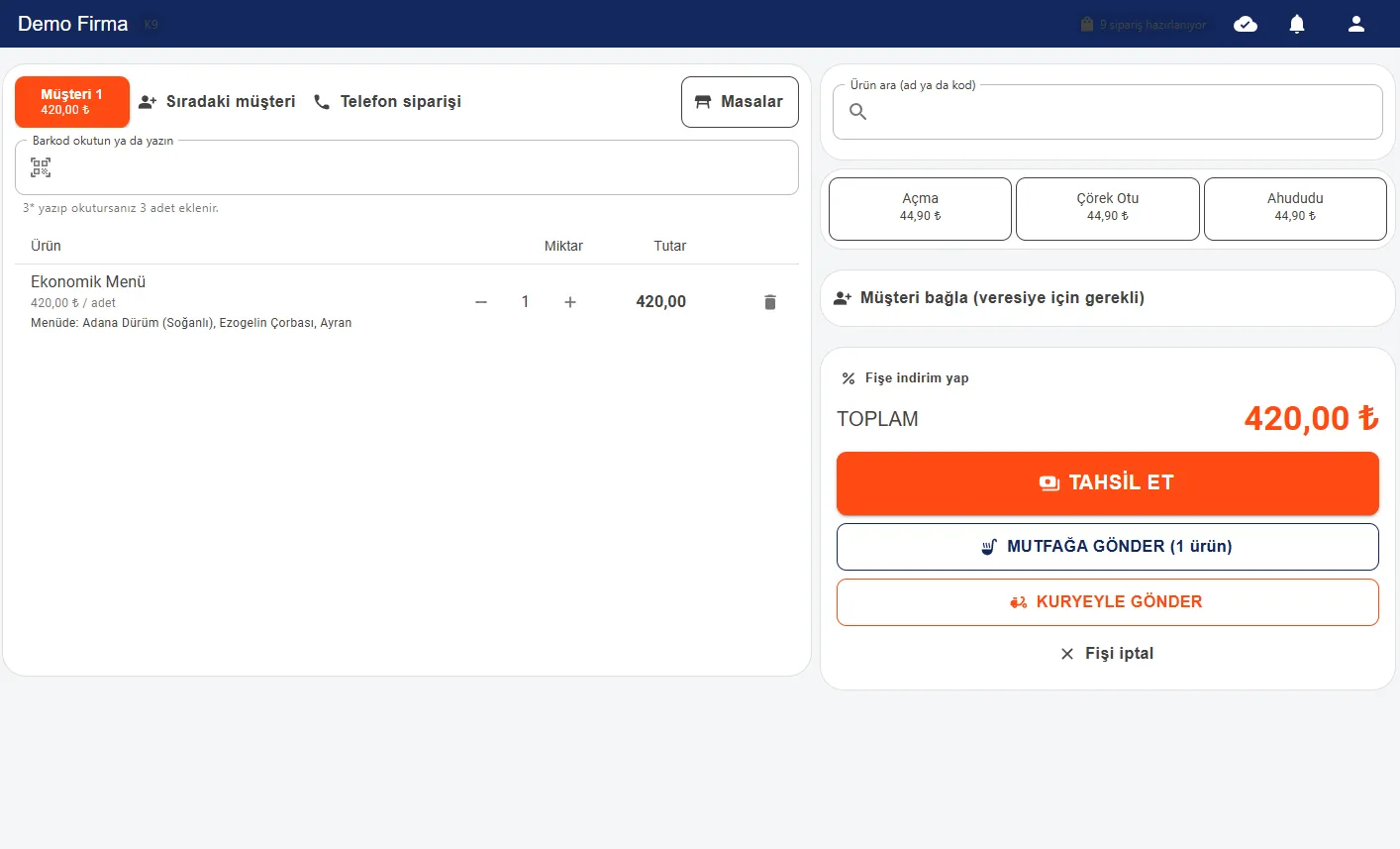Send order with MUTFAĞA GÖNDER button
Image resolution: width=1400 pixels, height=849 pixels.
pos(1108,547)
